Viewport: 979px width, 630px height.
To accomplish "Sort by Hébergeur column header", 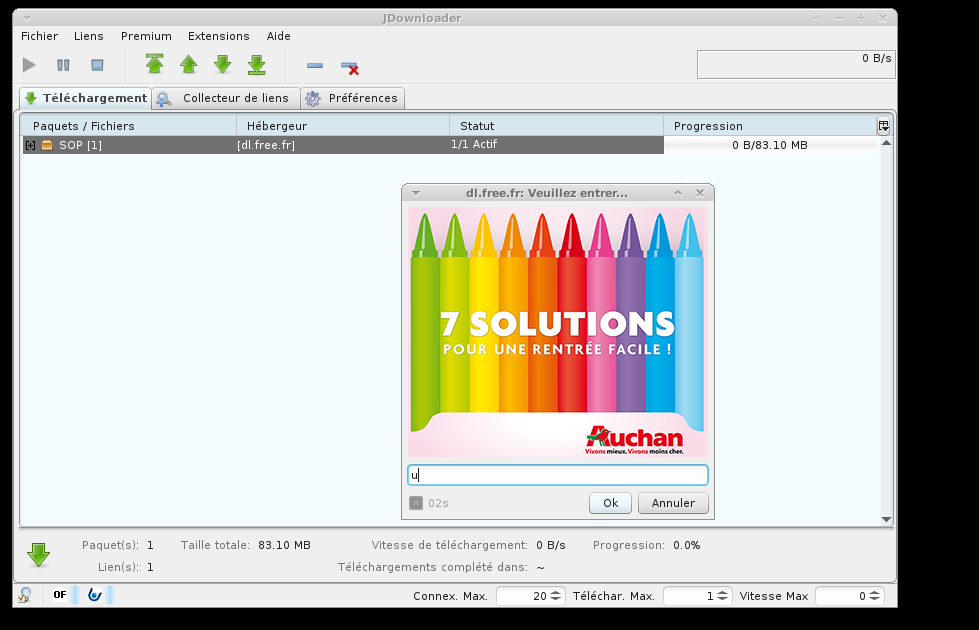I will 343,126.
